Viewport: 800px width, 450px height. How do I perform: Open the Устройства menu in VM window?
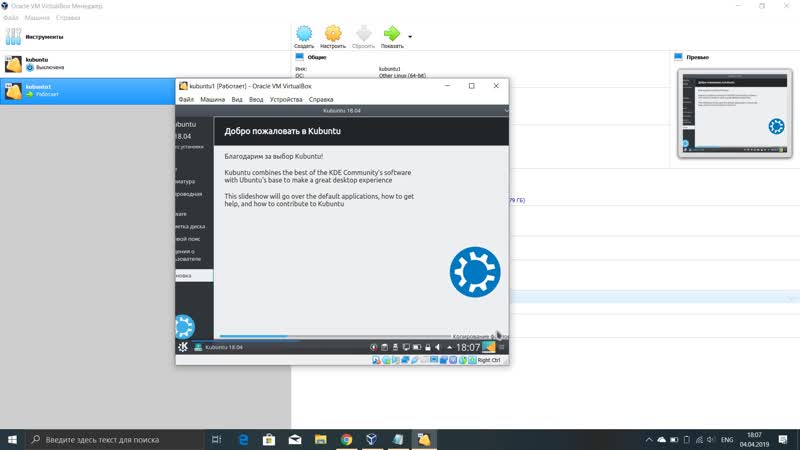pyautogui.click(x=286, y=99)
